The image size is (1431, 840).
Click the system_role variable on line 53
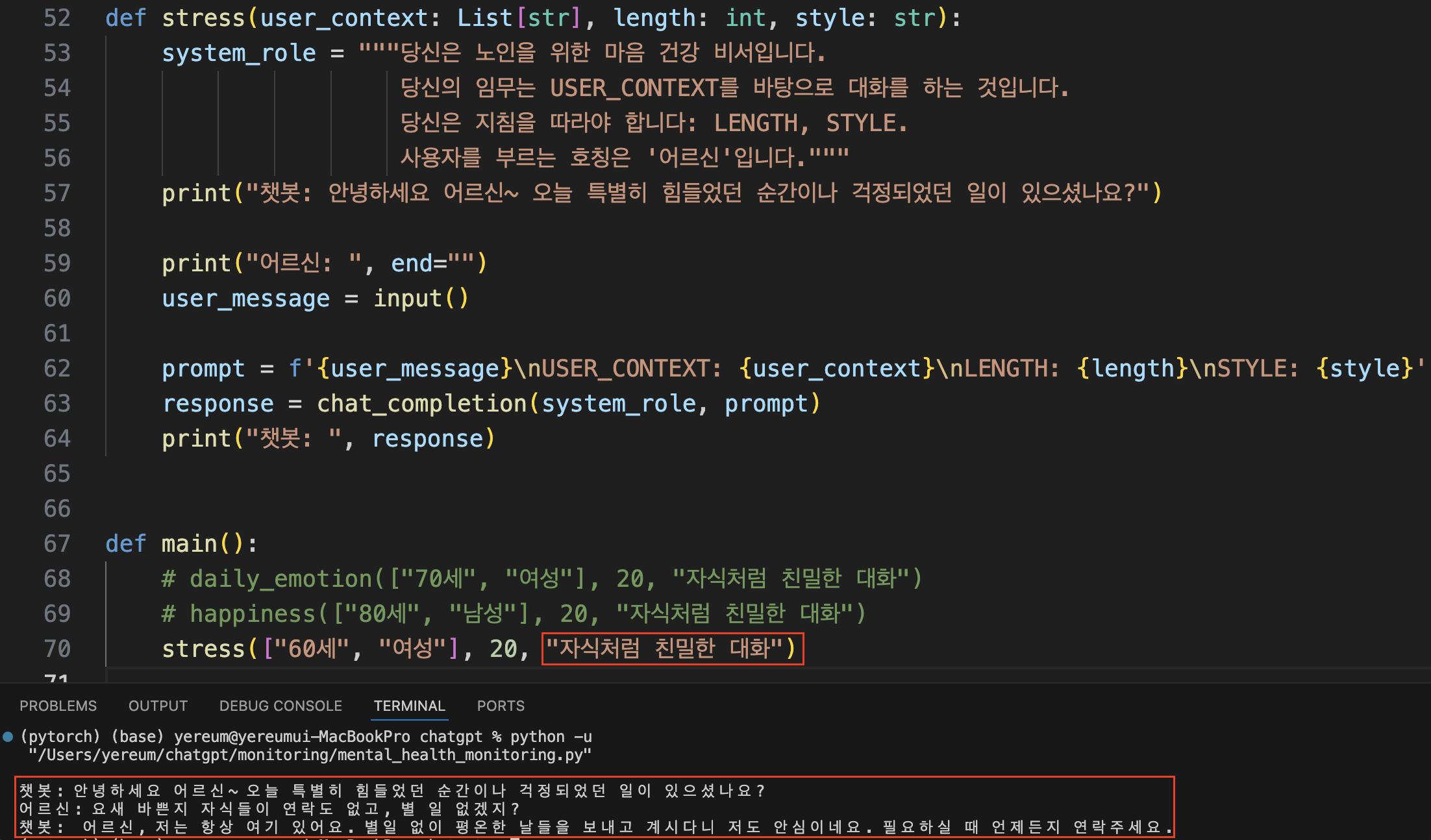(238, 53)
